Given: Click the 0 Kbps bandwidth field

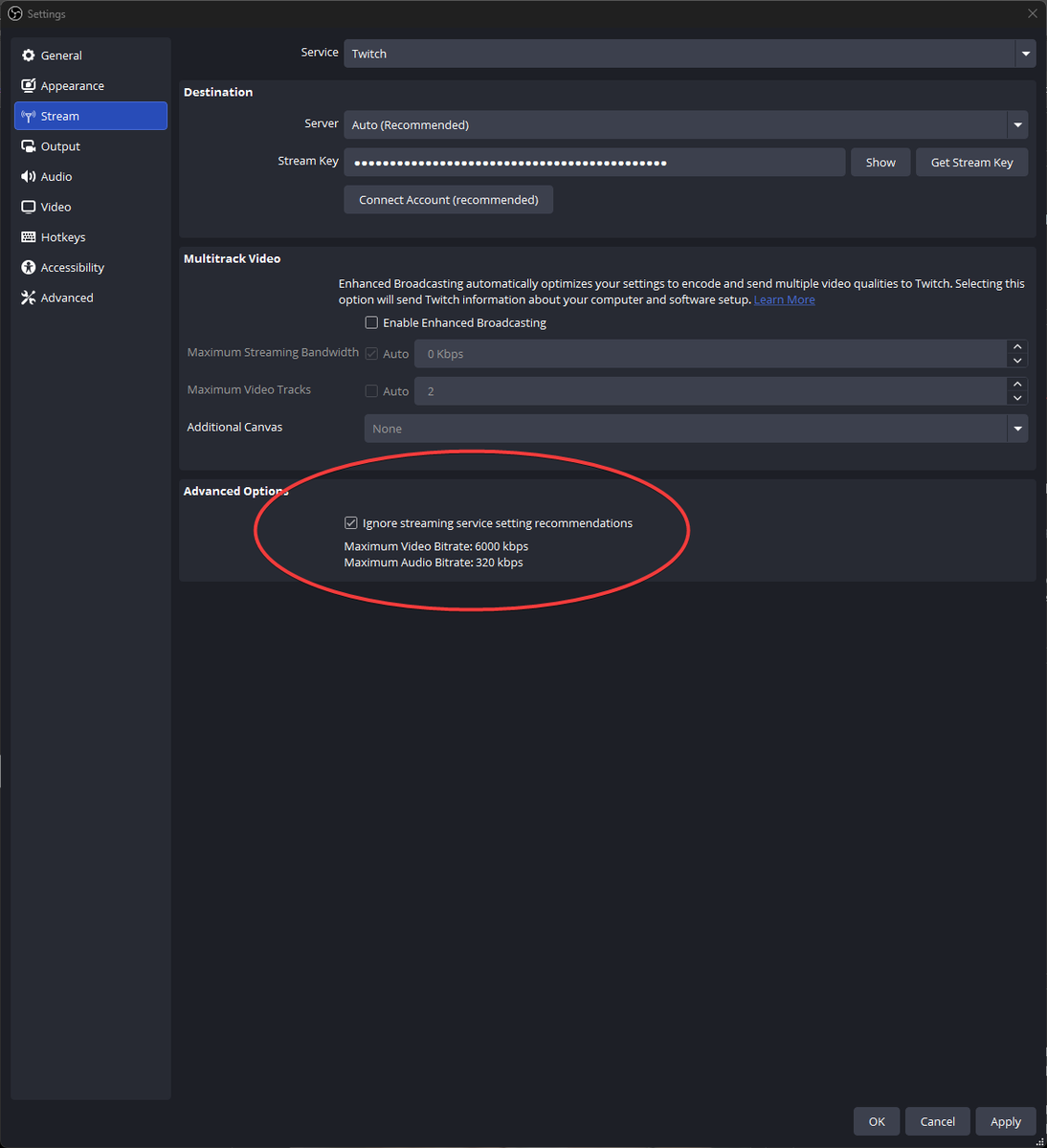Looking at the screenshot, I should 710,354.
